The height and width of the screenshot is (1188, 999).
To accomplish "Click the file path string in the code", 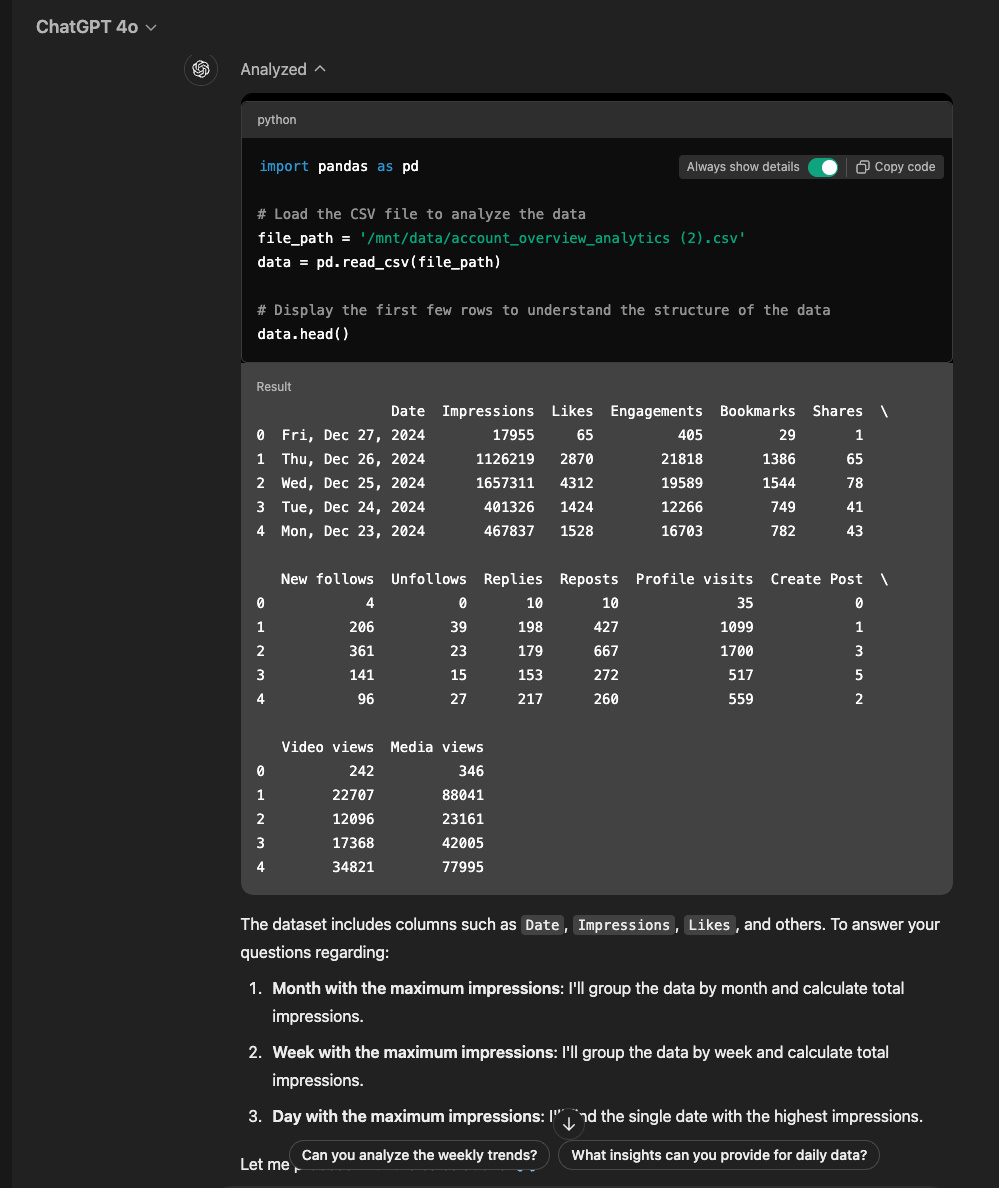I will (x=553, y=239).
